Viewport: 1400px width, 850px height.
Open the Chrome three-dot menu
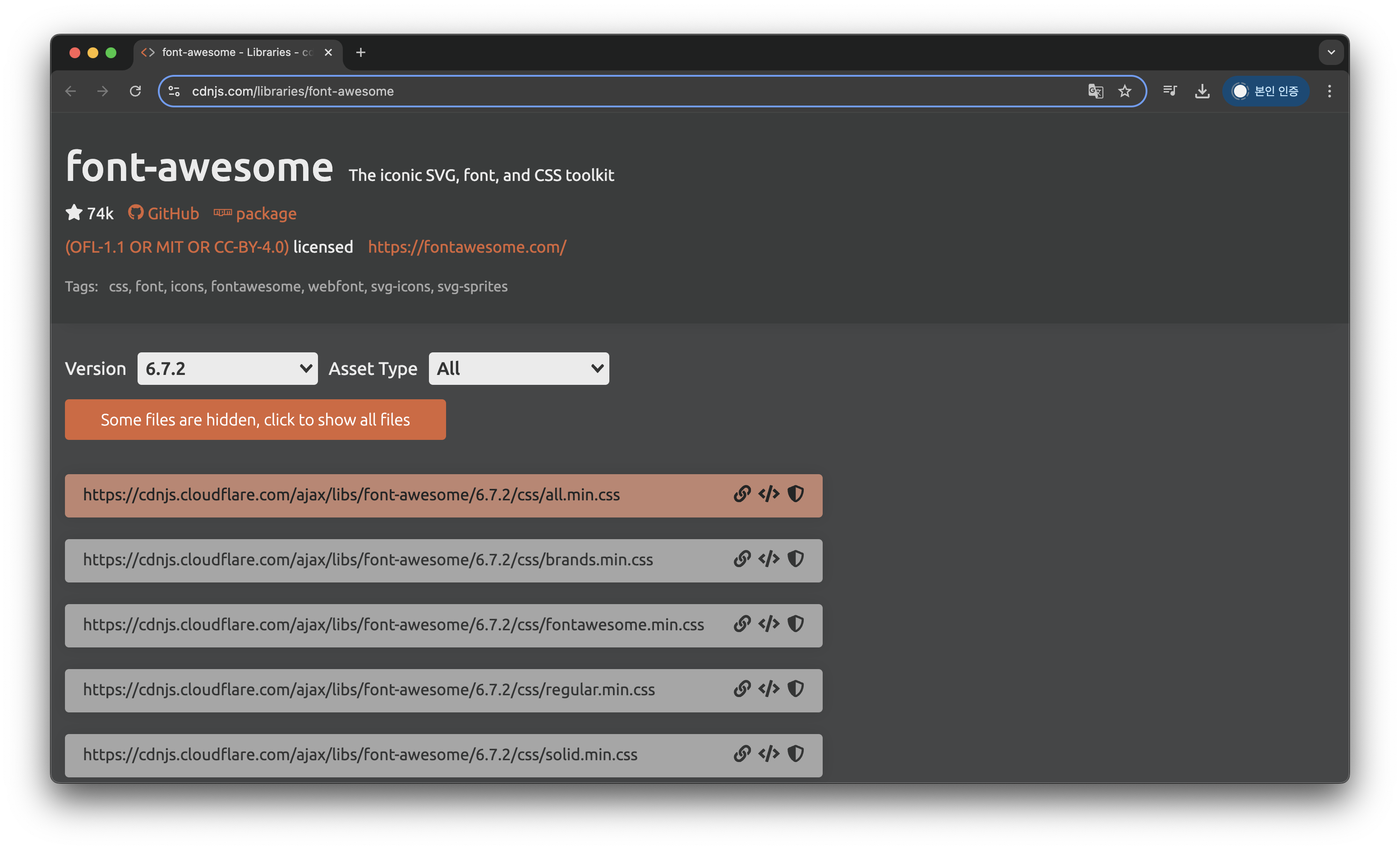pos(1330,91)
